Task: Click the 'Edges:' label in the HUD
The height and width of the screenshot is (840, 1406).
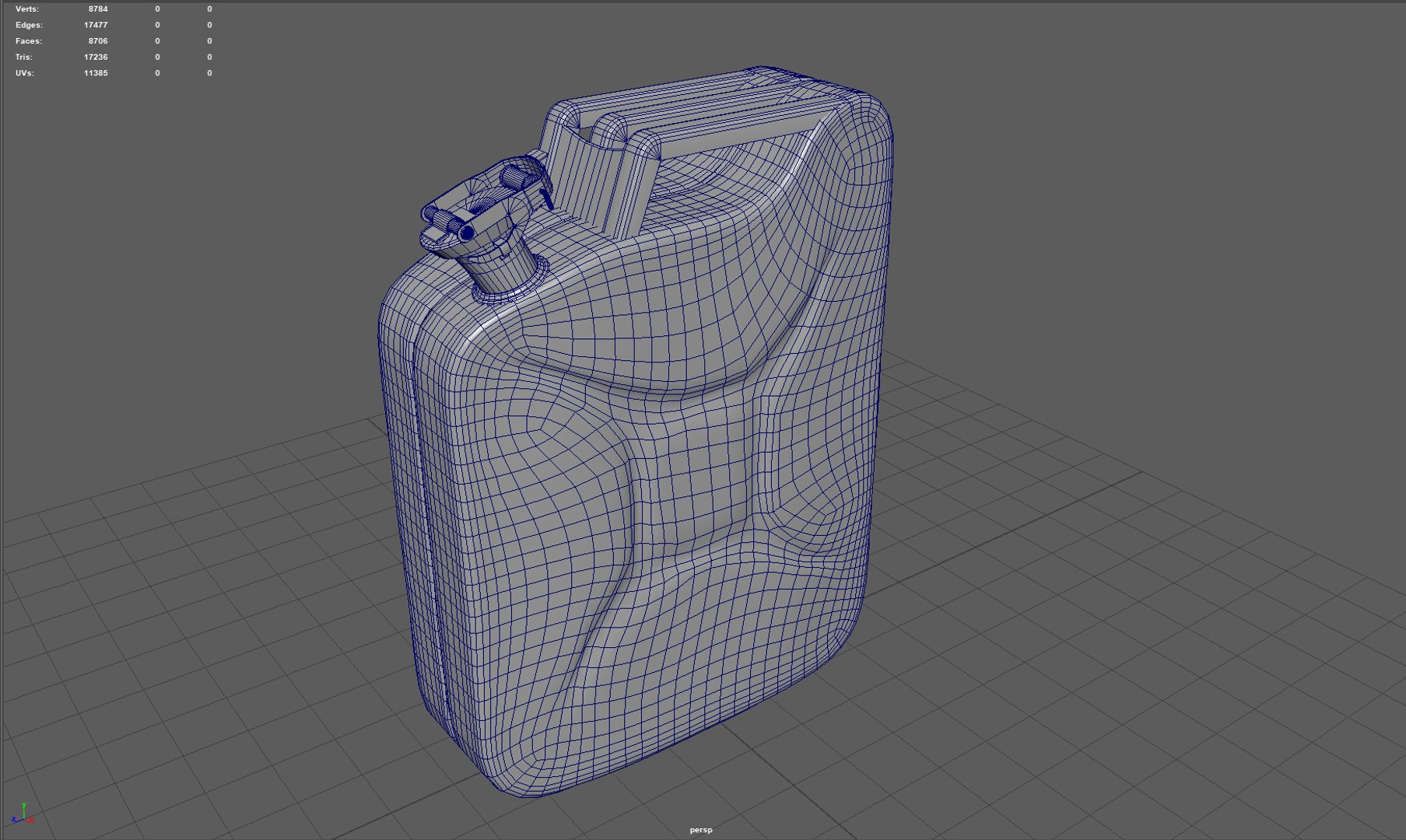Action: tap(29, 25)
